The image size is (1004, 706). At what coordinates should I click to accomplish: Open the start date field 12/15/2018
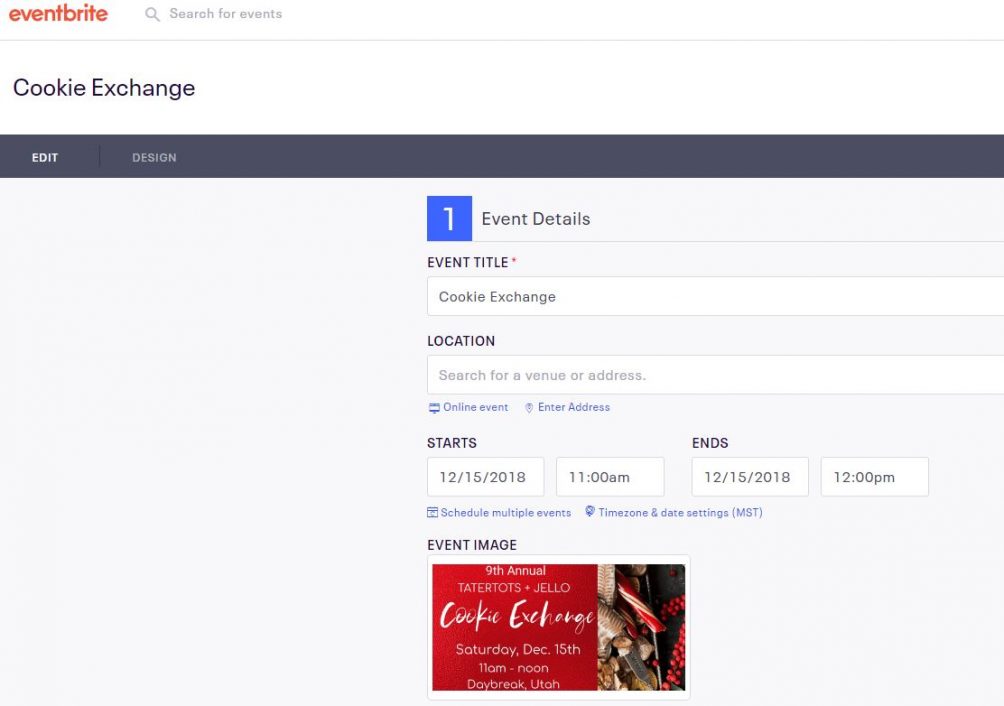point(485,477)
